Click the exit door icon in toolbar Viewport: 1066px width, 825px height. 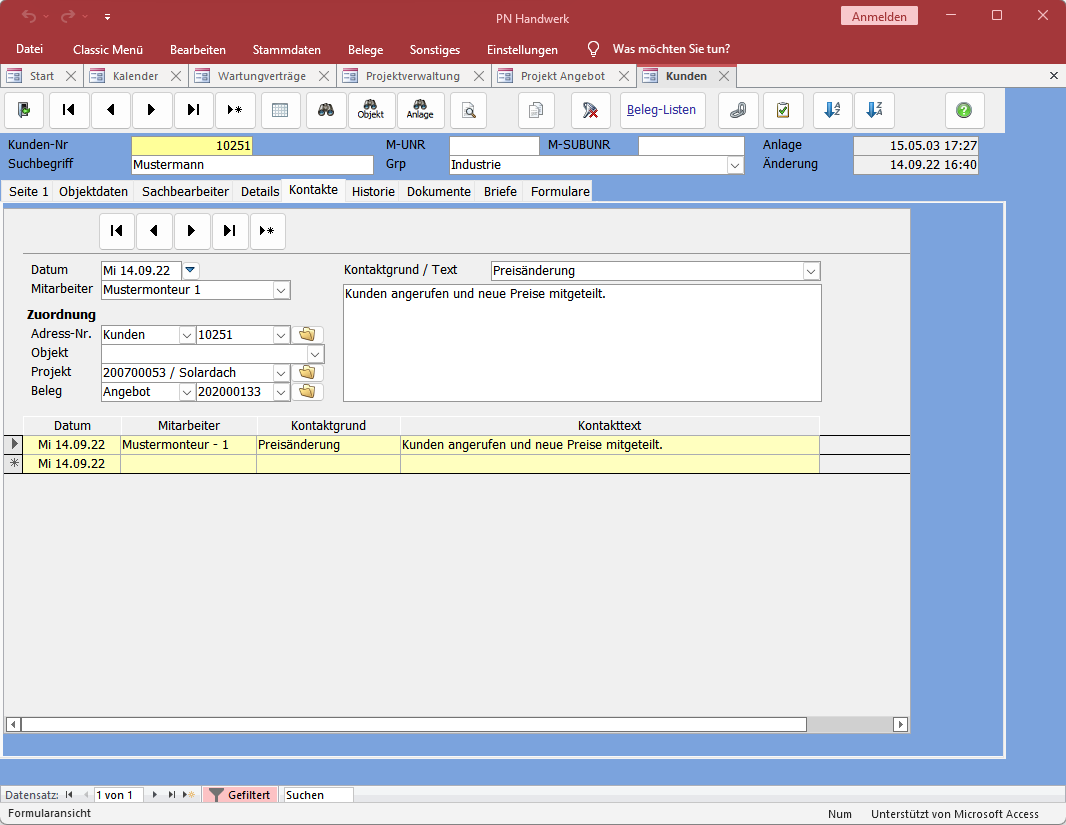click(x=24, y=110)
